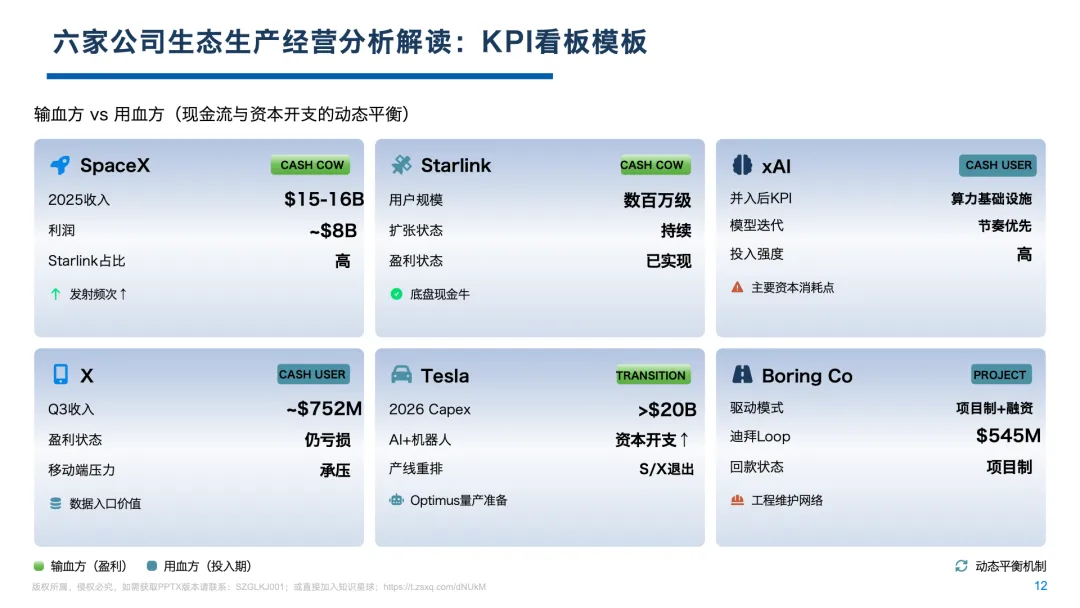Click the green arrow beside 发射频次

(x=56, y=294)
